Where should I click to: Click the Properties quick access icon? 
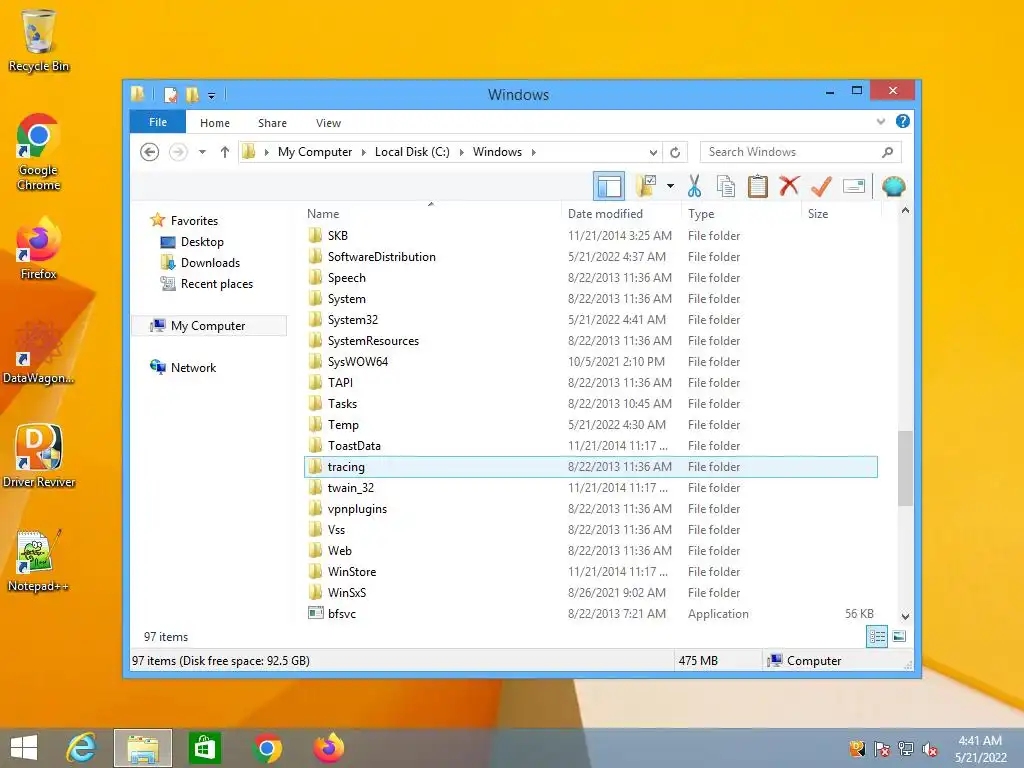tap(170, 95)
